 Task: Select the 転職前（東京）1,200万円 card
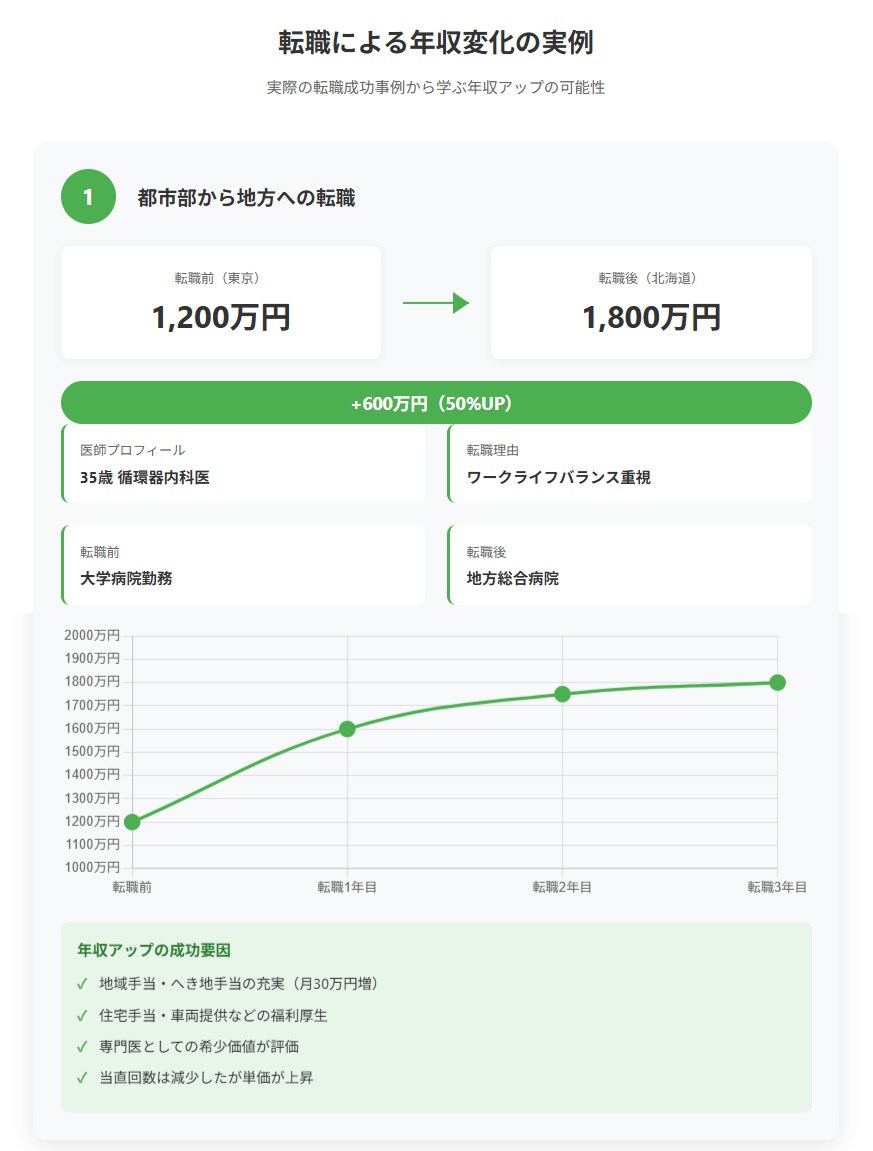(x=221, y=303)
